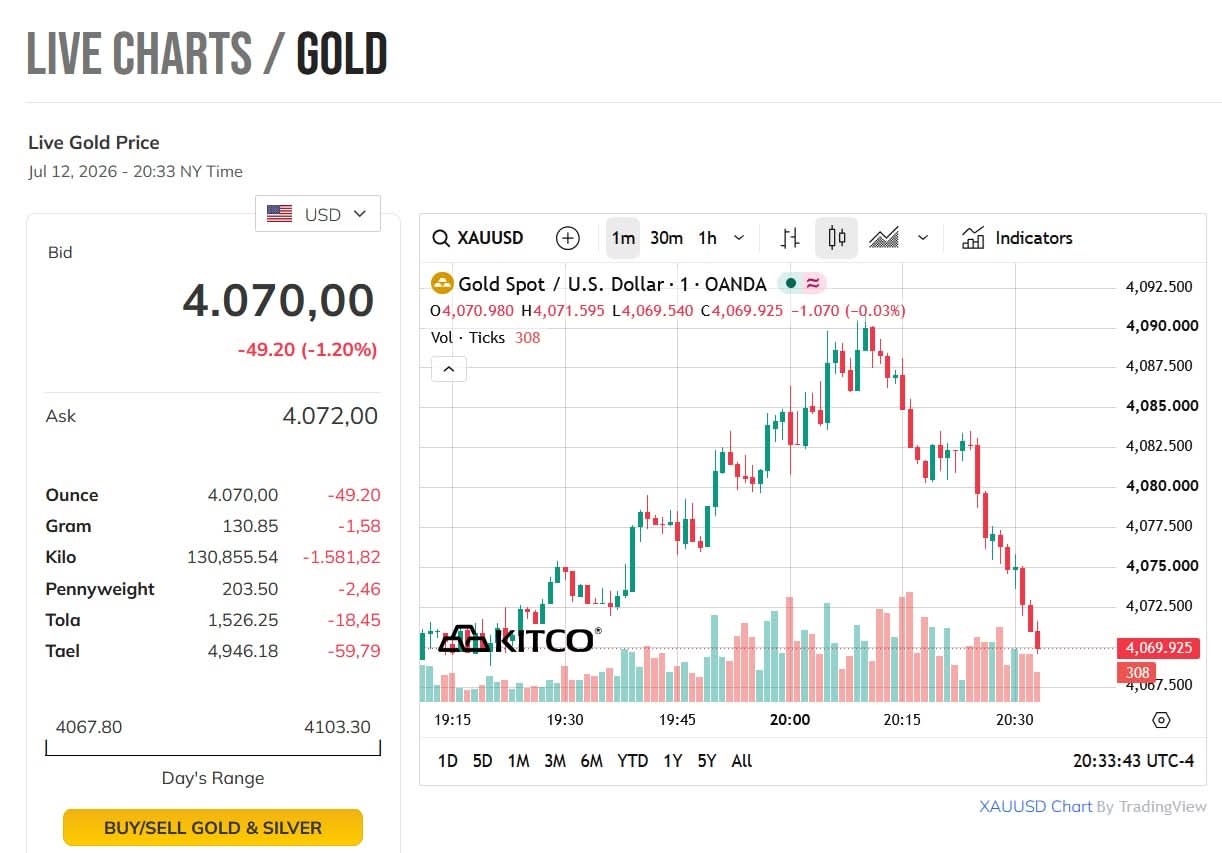Switch chart to 30m interval
1222x853 pixels.
point(666,238)
